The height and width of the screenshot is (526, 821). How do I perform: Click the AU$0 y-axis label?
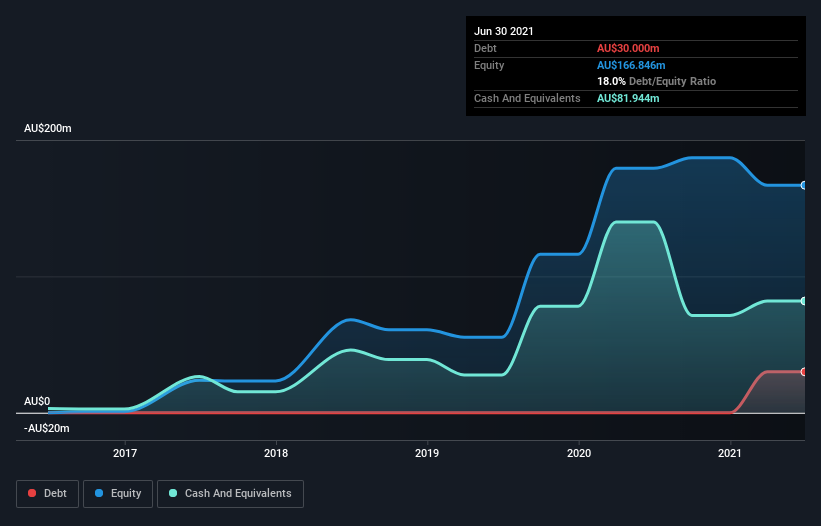[37, 401]
